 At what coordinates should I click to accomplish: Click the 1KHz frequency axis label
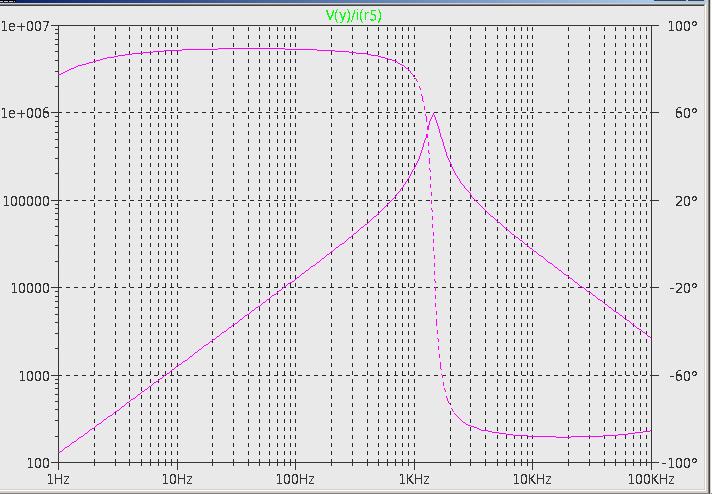(414, 479)
